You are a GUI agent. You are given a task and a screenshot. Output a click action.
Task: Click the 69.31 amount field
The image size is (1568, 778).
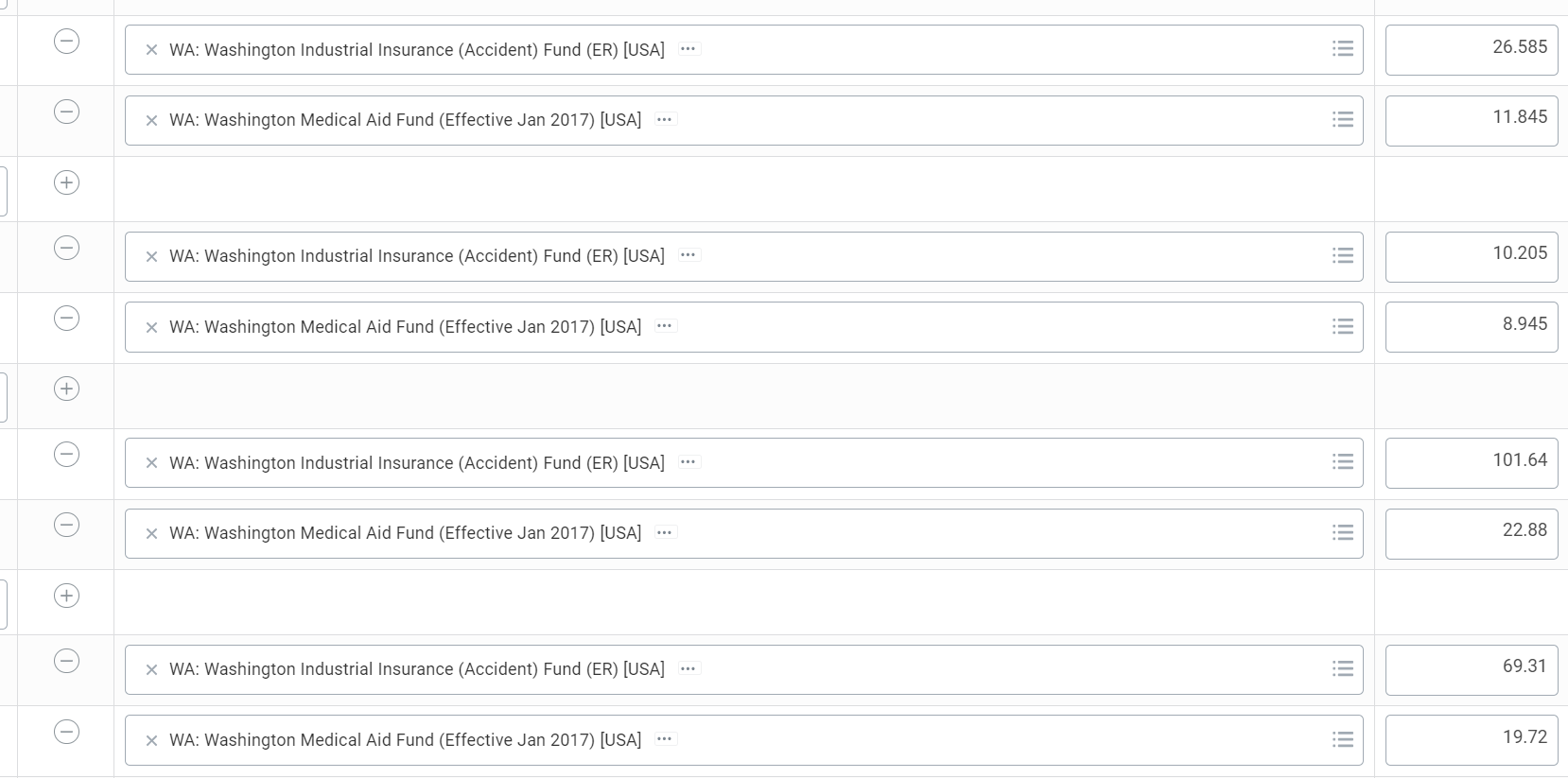click(1471, 669)
